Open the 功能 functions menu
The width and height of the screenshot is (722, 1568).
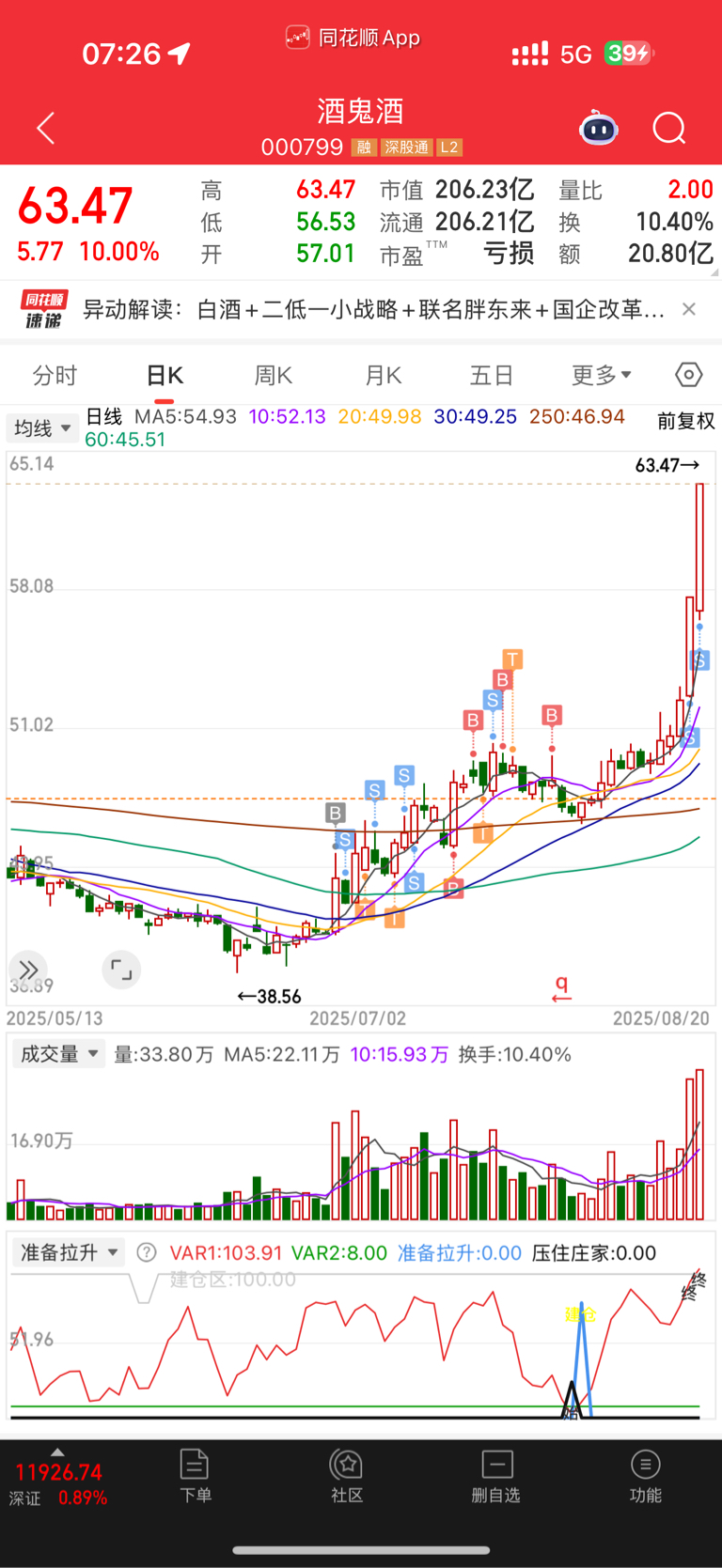pyautogui.click(x=646, y=1476)
